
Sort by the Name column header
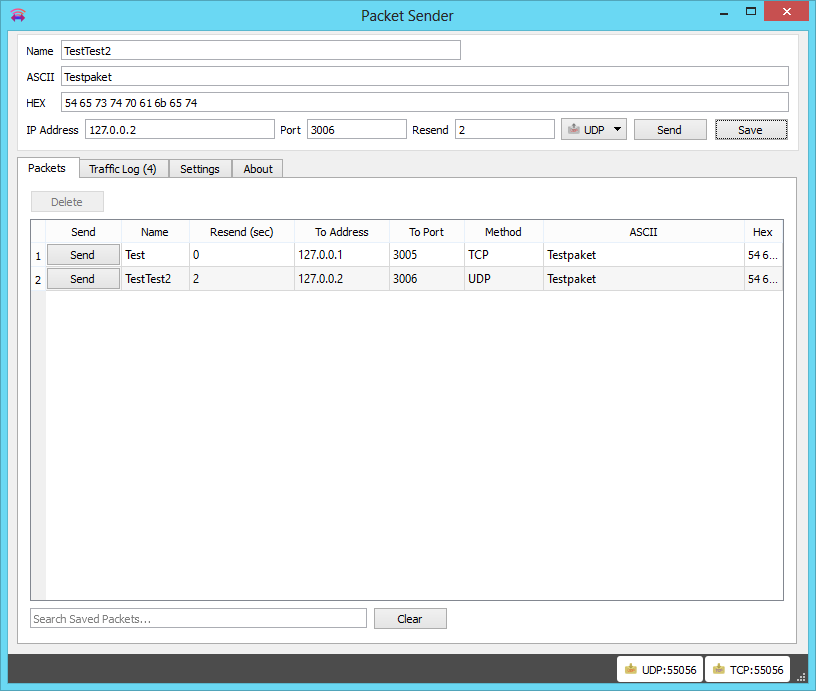(155, 232)
